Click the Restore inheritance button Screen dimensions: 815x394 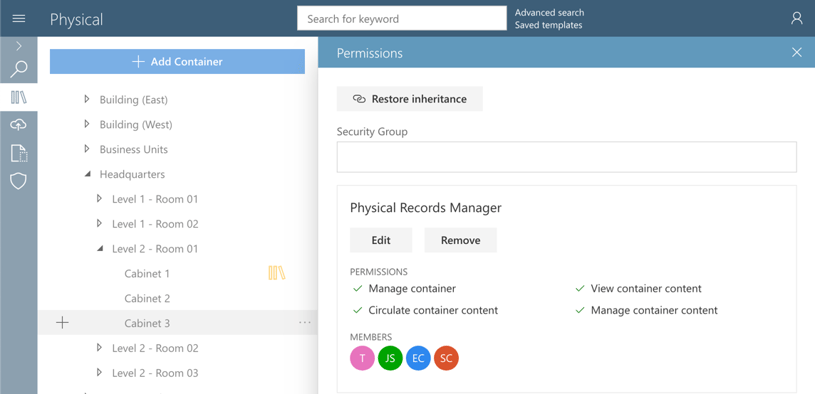pos(410,99)
